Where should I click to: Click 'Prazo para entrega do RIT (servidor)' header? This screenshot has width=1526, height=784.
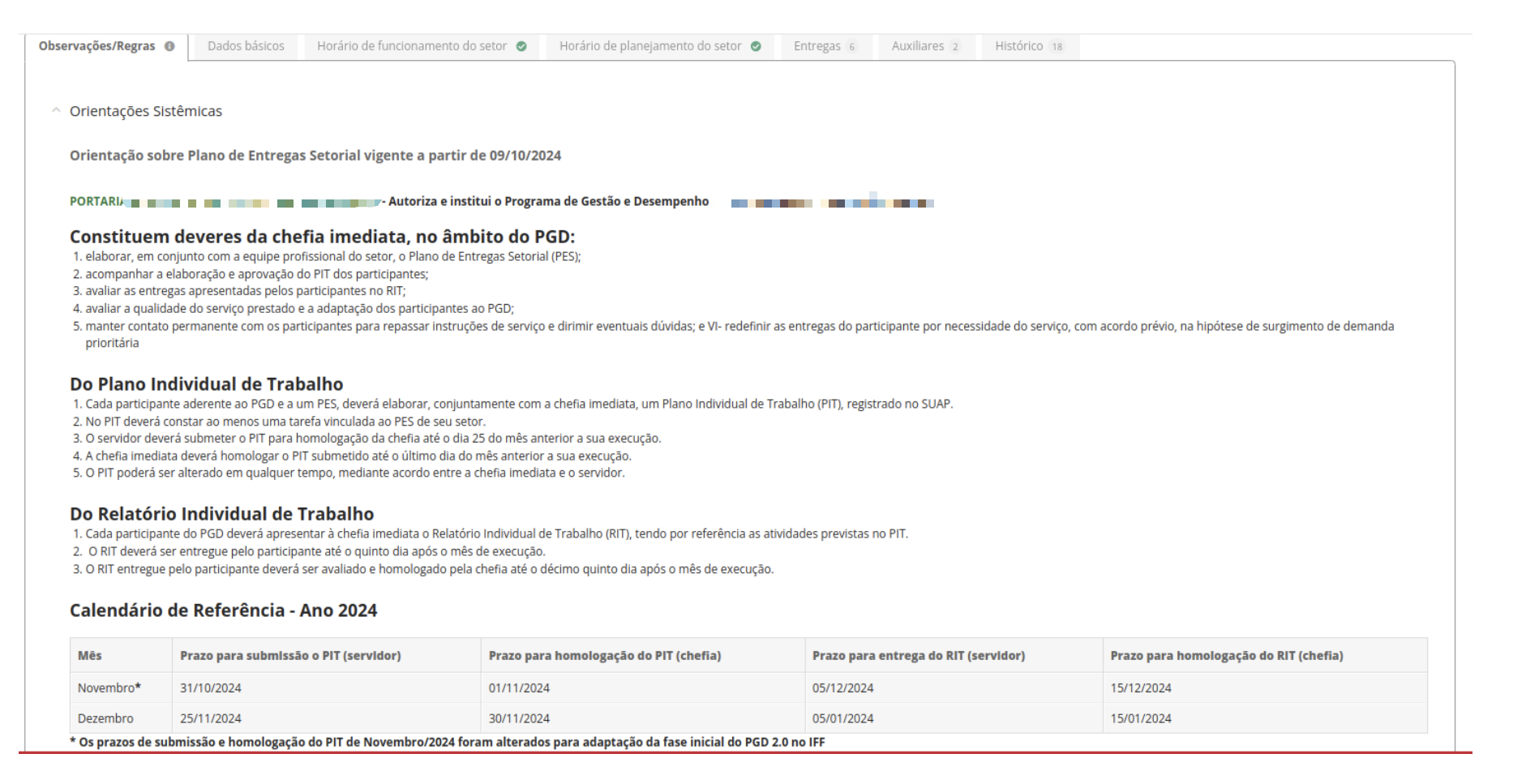(x=919, y=655)
